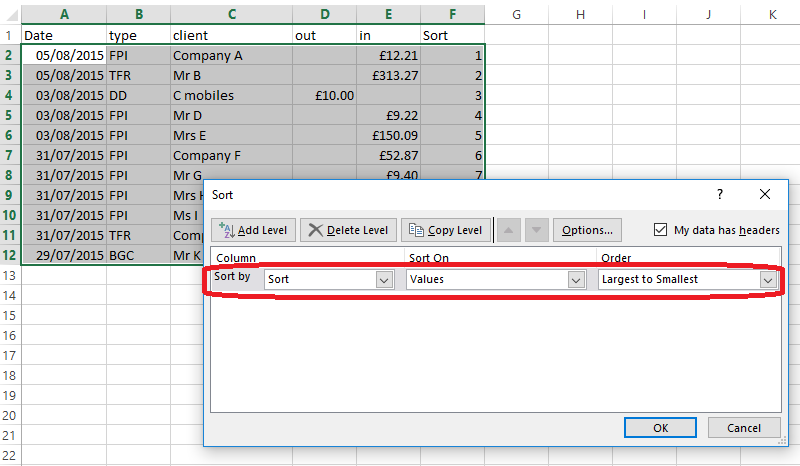Open the Order Largest to Smallest dropdown
The height and width of the screenshot is (466, 800).
point(767,280)
